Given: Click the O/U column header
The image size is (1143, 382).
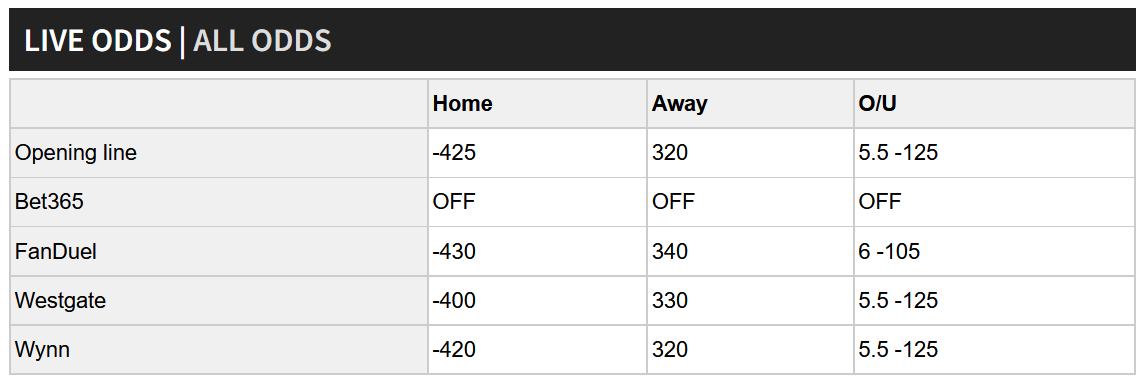Looking at the screenshot, I should 878,104.
